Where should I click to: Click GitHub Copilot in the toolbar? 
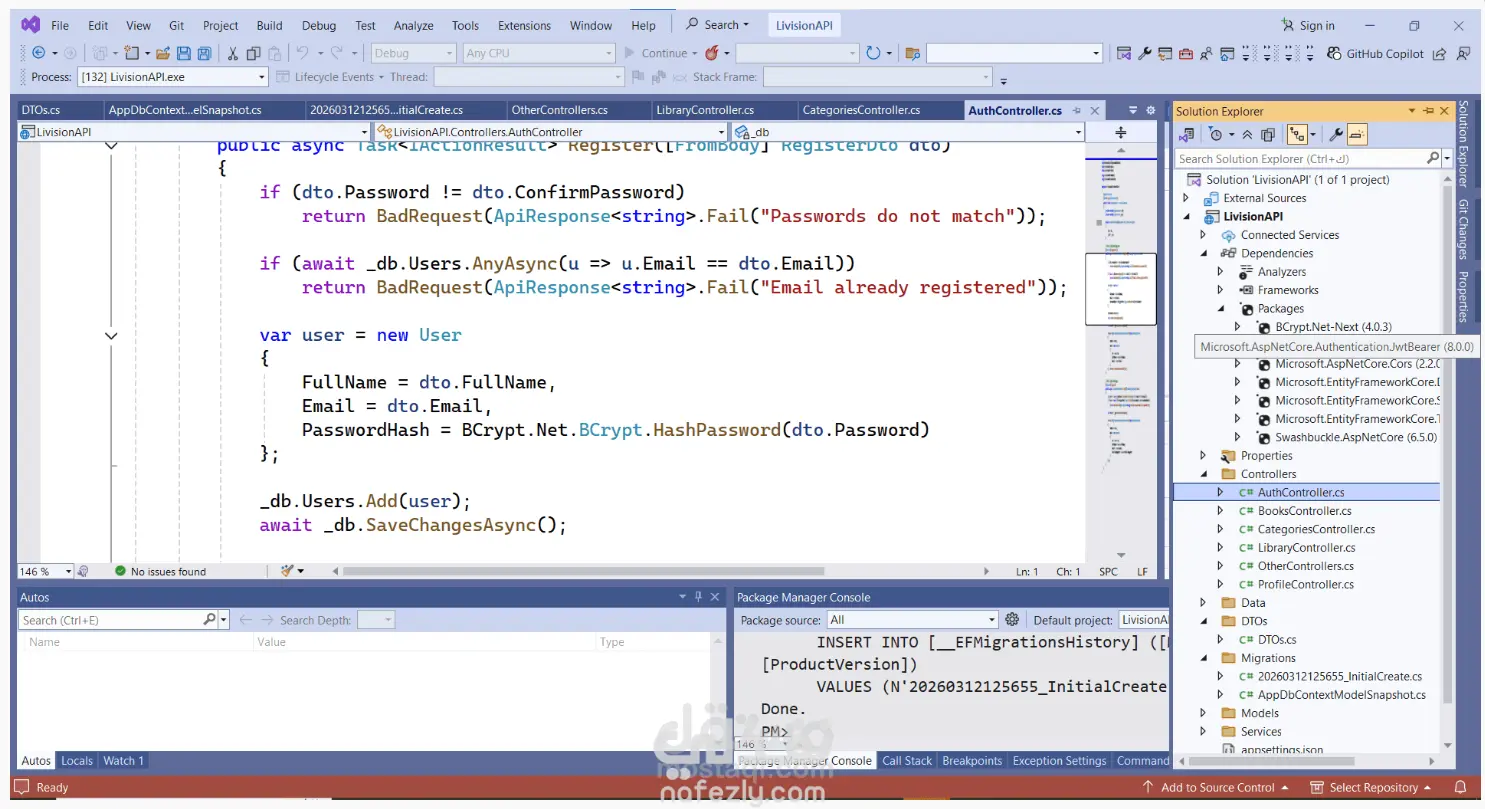1375,54
